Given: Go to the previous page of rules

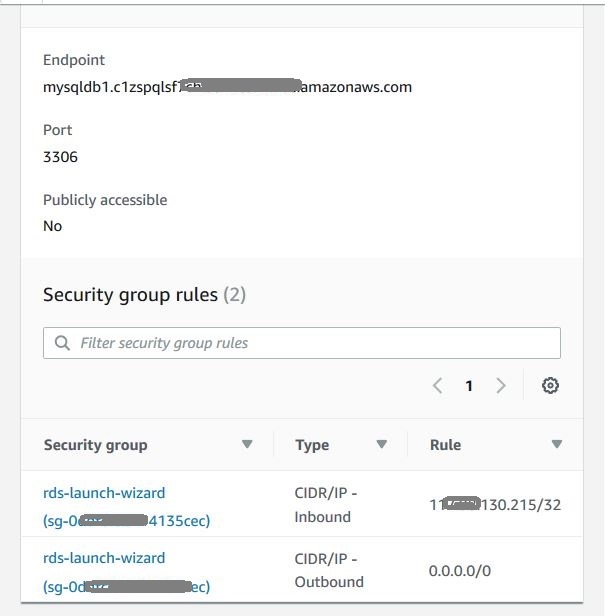Looking at the screenshot, I should [437, 386].
